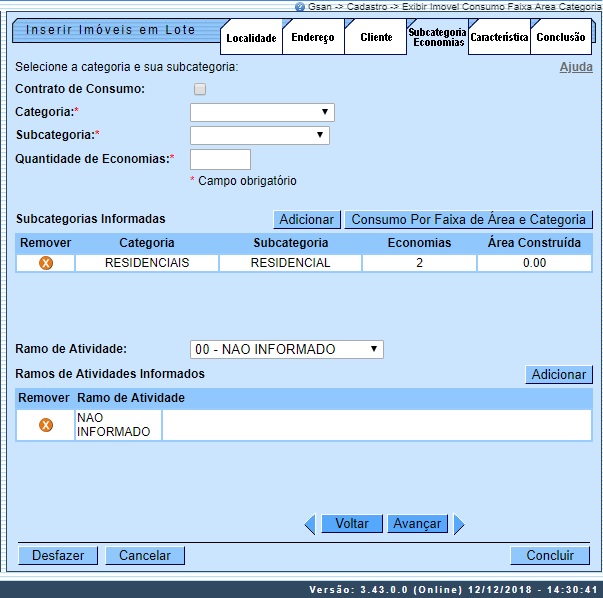Go to the Característica tab
Image resolution: width=603 pixels, height=598 pixels.
tap(499, 37)
